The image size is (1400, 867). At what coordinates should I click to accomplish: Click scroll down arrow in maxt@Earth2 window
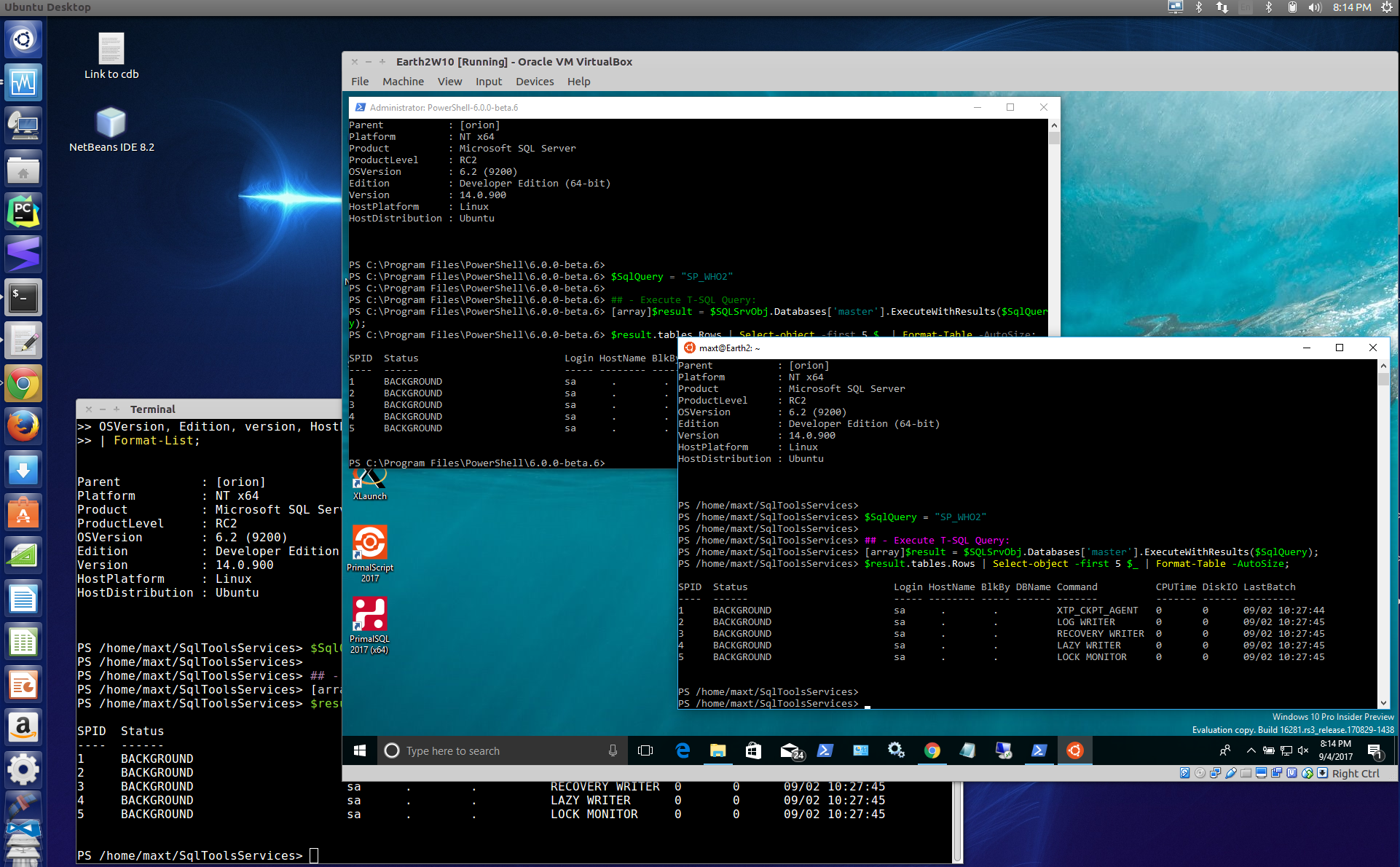[x=1383, y=702]
